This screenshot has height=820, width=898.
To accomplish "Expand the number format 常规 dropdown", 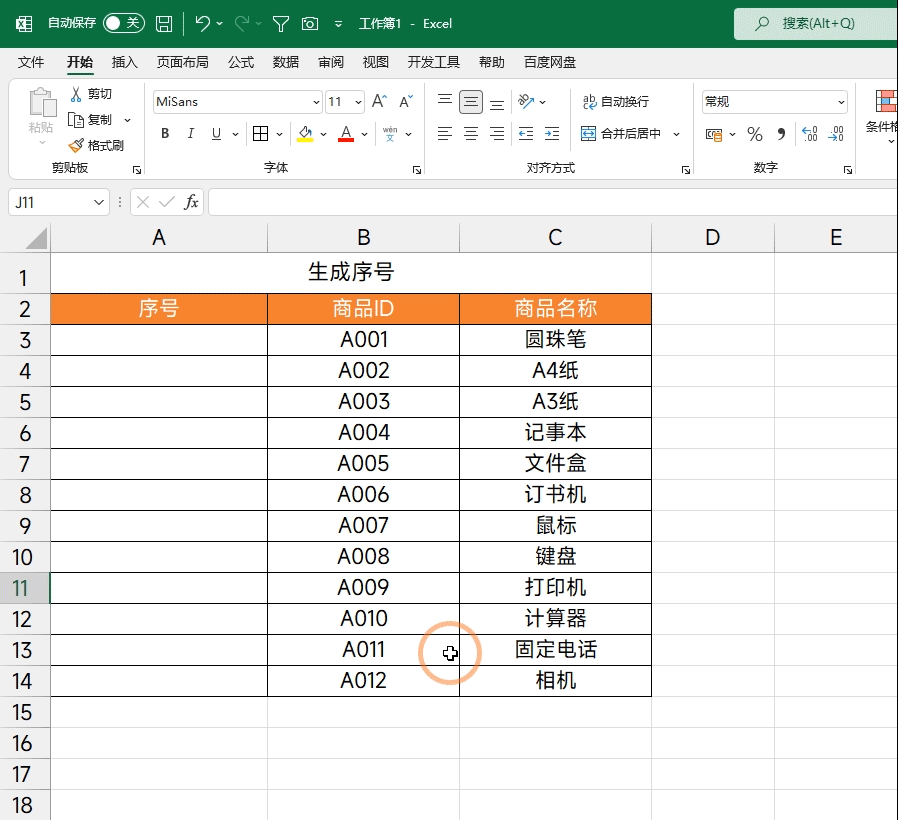I will (841, 102).
